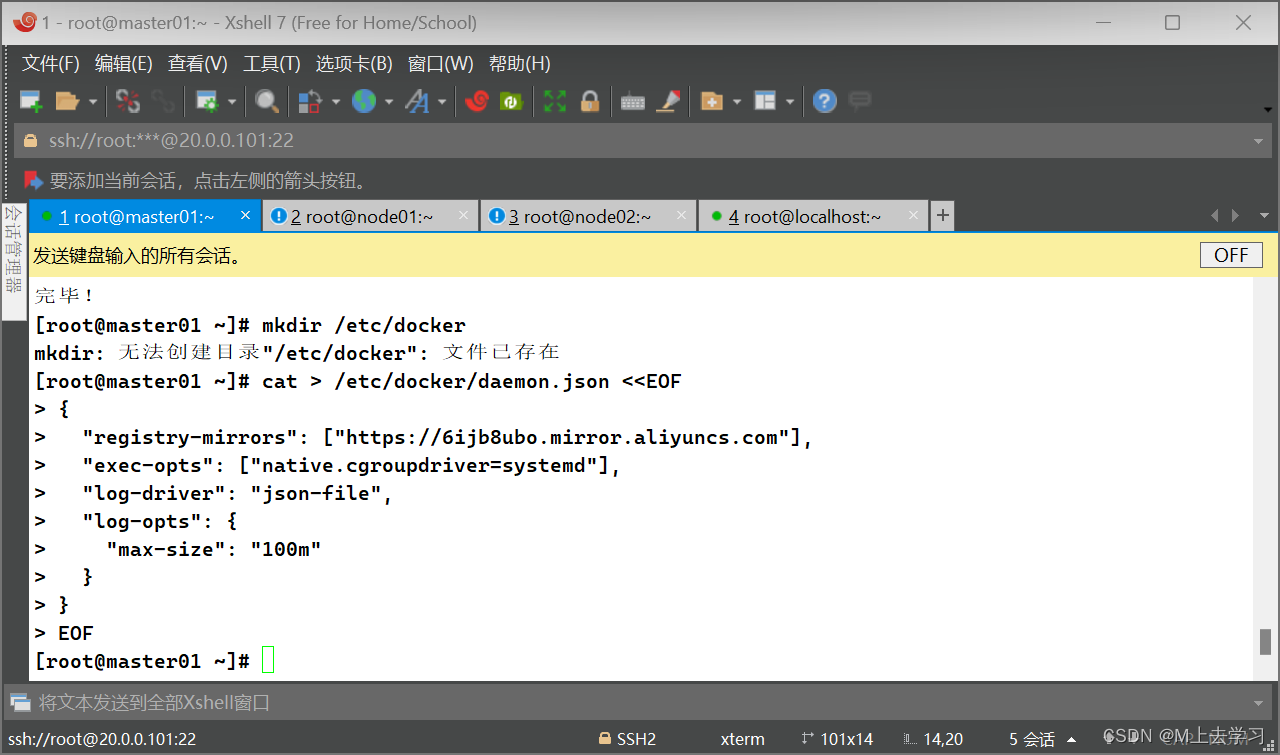Expand the 5 会话 sessions arrow
The image size is (1280, 755).
coord(1072,740)
